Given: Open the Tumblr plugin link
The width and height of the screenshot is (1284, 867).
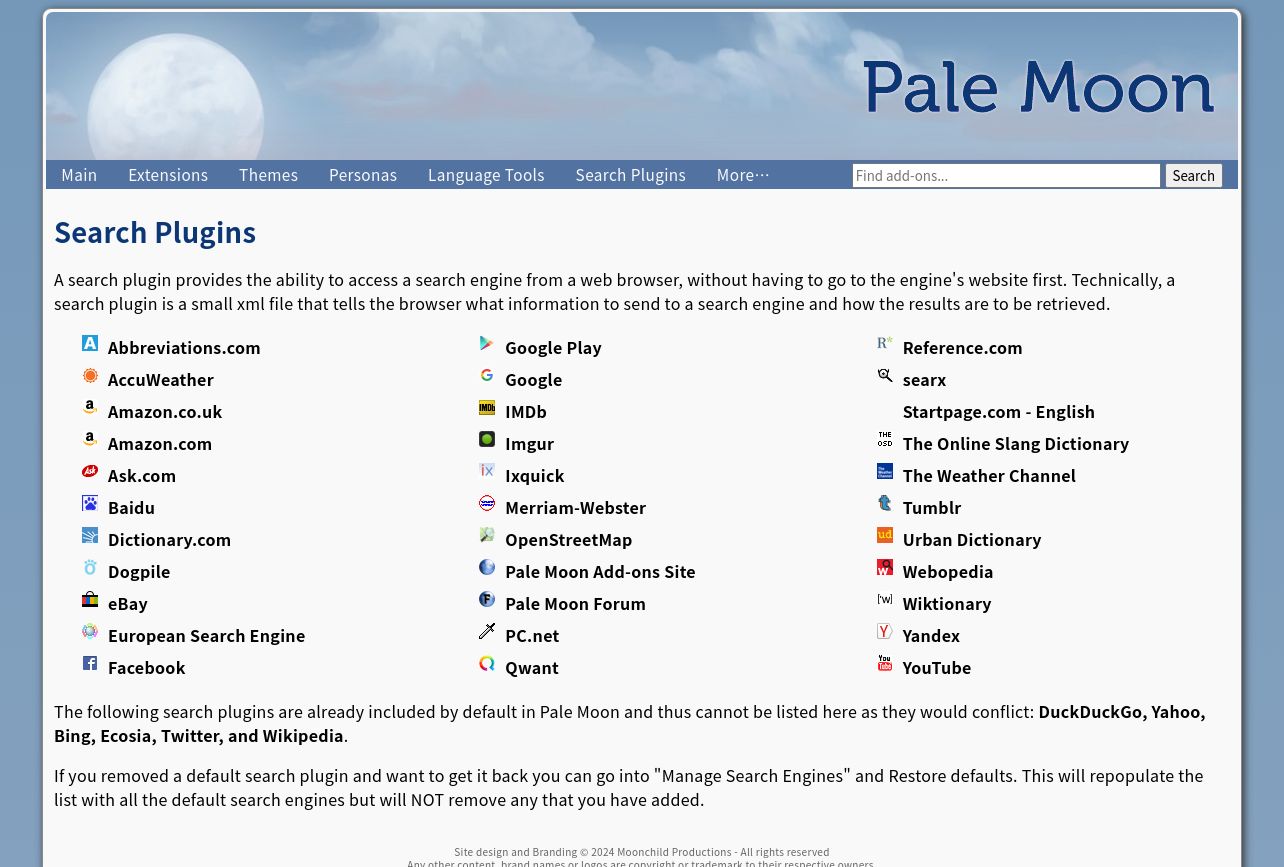Looking at the screenshot, I should point(931,508).
